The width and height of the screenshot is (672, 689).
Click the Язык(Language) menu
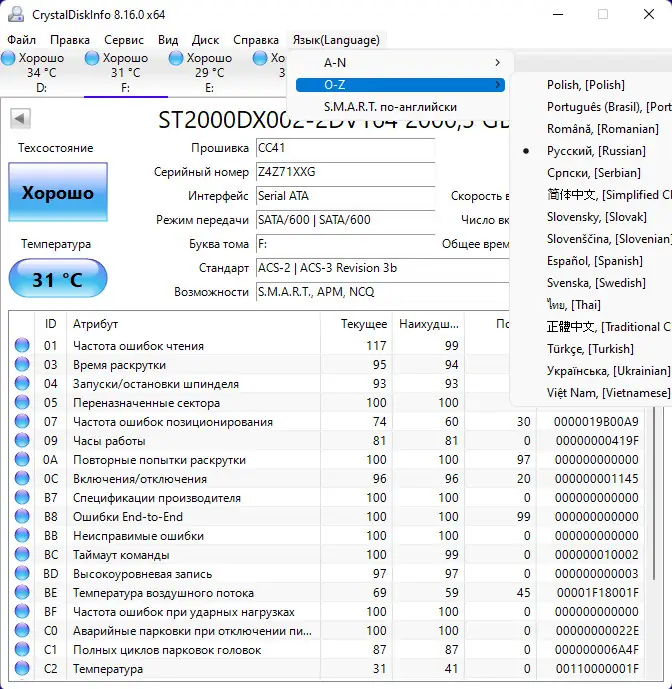336,40
